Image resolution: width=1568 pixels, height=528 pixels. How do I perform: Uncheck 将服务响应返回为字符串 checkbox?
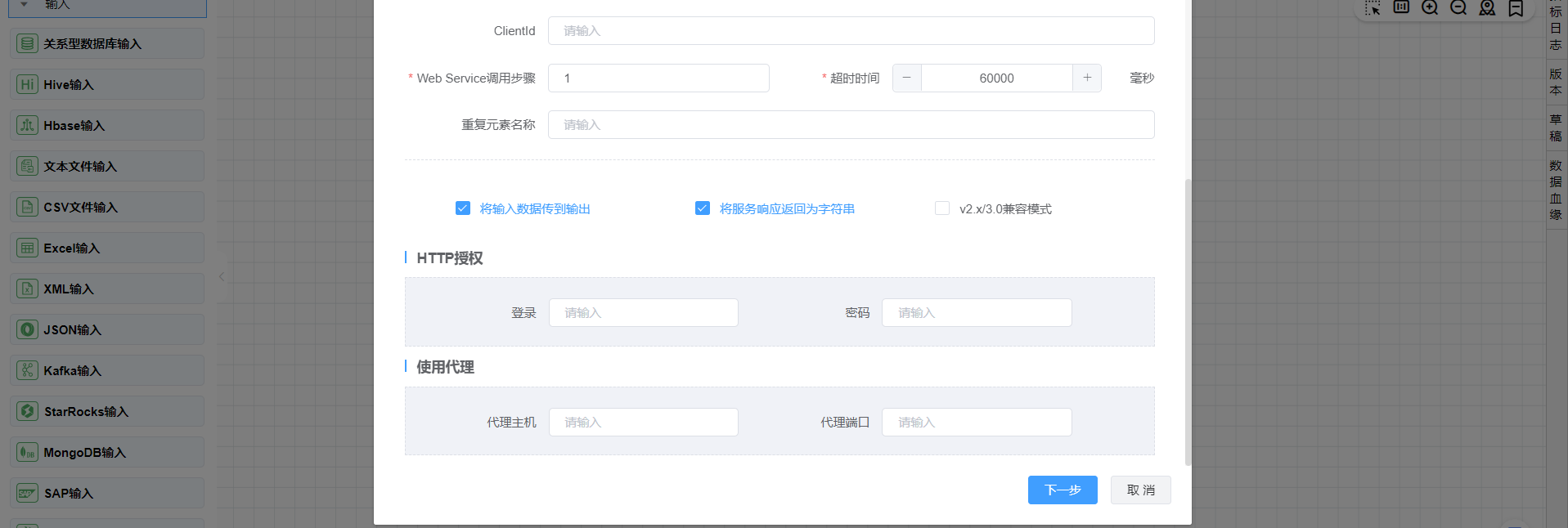pyautogui.click(x=703, y=208)
